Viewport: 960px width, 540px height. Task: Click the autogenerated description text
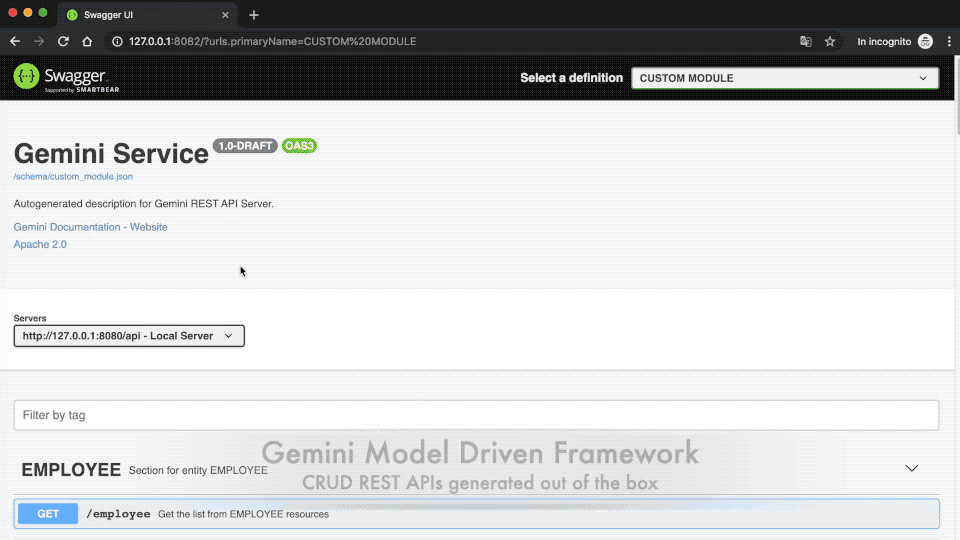[x=143, y=204]
